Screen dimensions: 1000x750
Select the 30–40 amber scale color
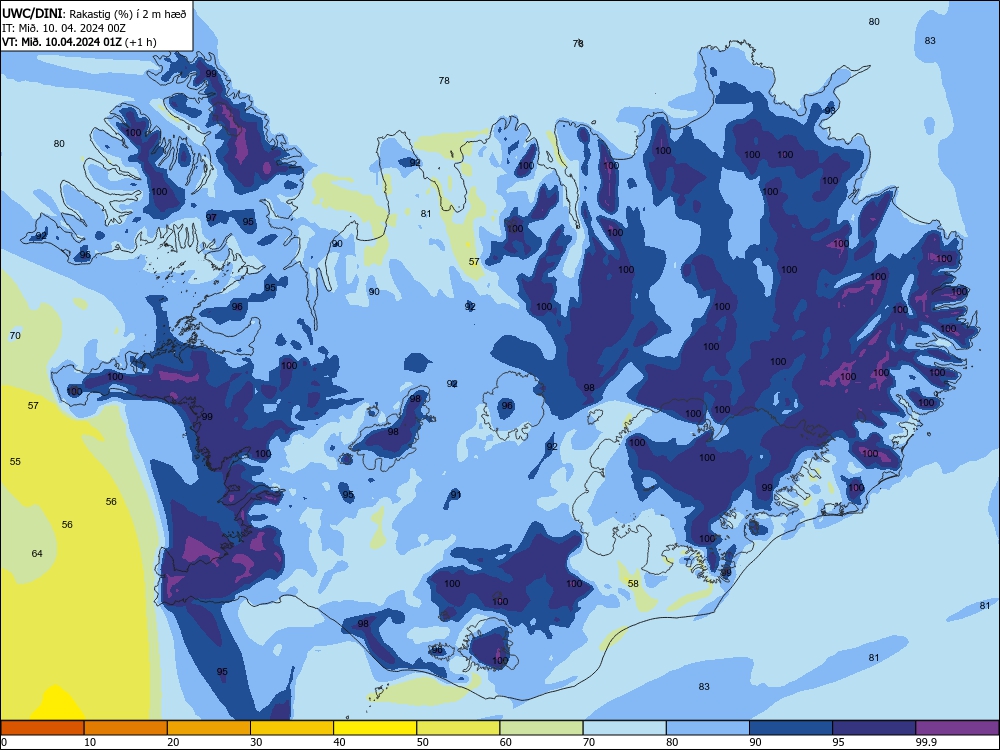click(292, 728)
